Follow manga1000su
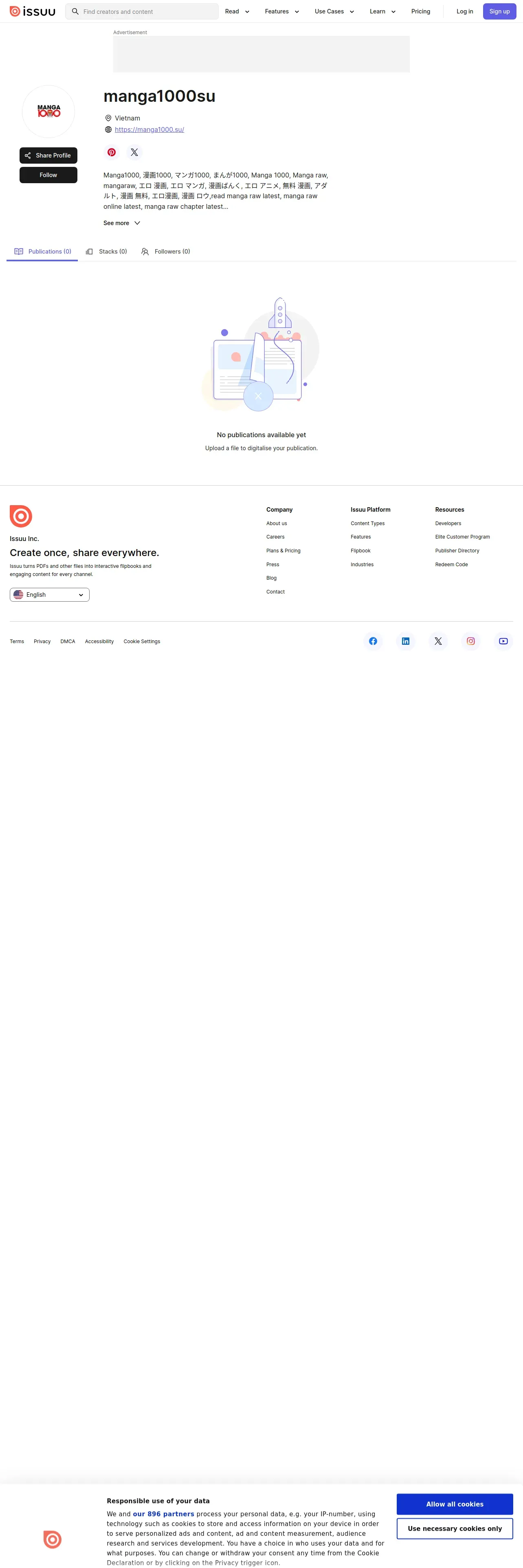 tap(48, 175)
